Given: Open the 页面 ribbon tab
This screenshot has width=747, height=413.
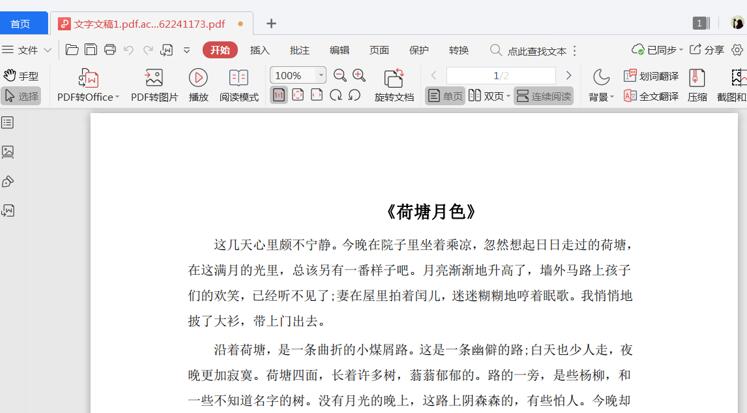Looking at the screenshot, I should coord(379,50).
